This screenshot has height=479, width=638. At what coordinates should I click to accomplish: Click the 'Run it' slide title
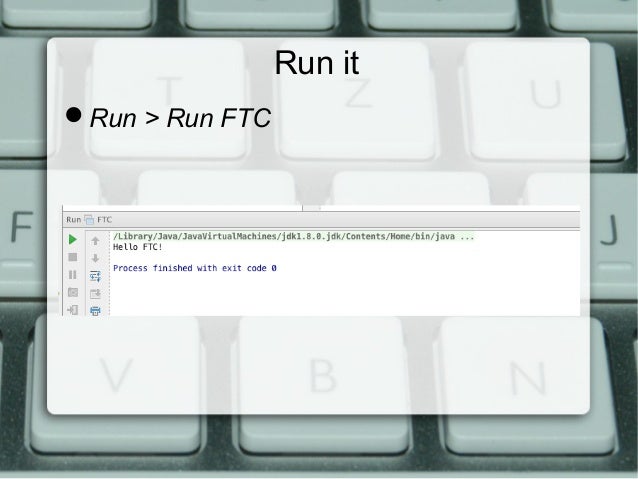pyautogui.click(x=317, y=63)
